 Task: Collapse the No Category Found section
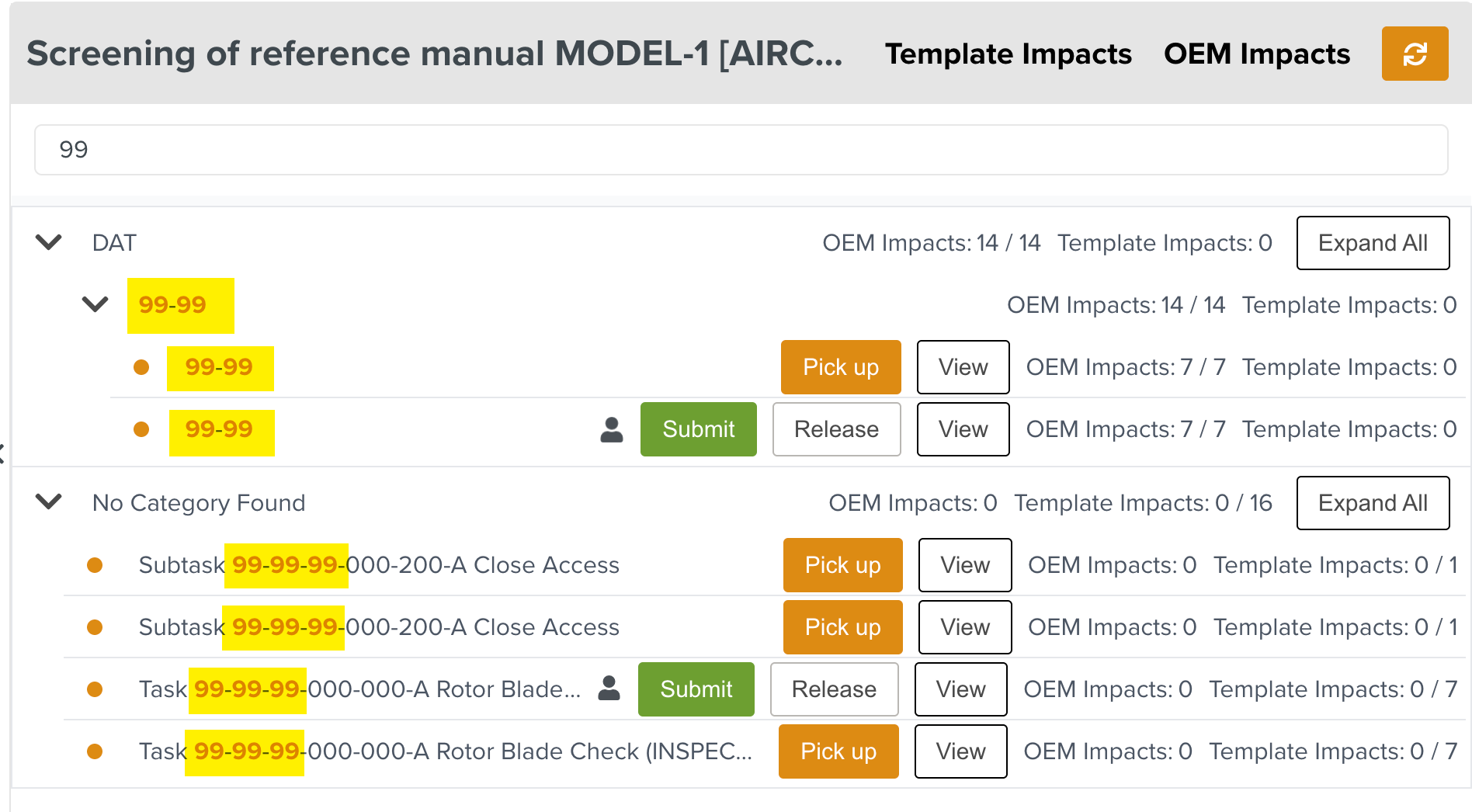pyautogui.click(x=49, y=502)
